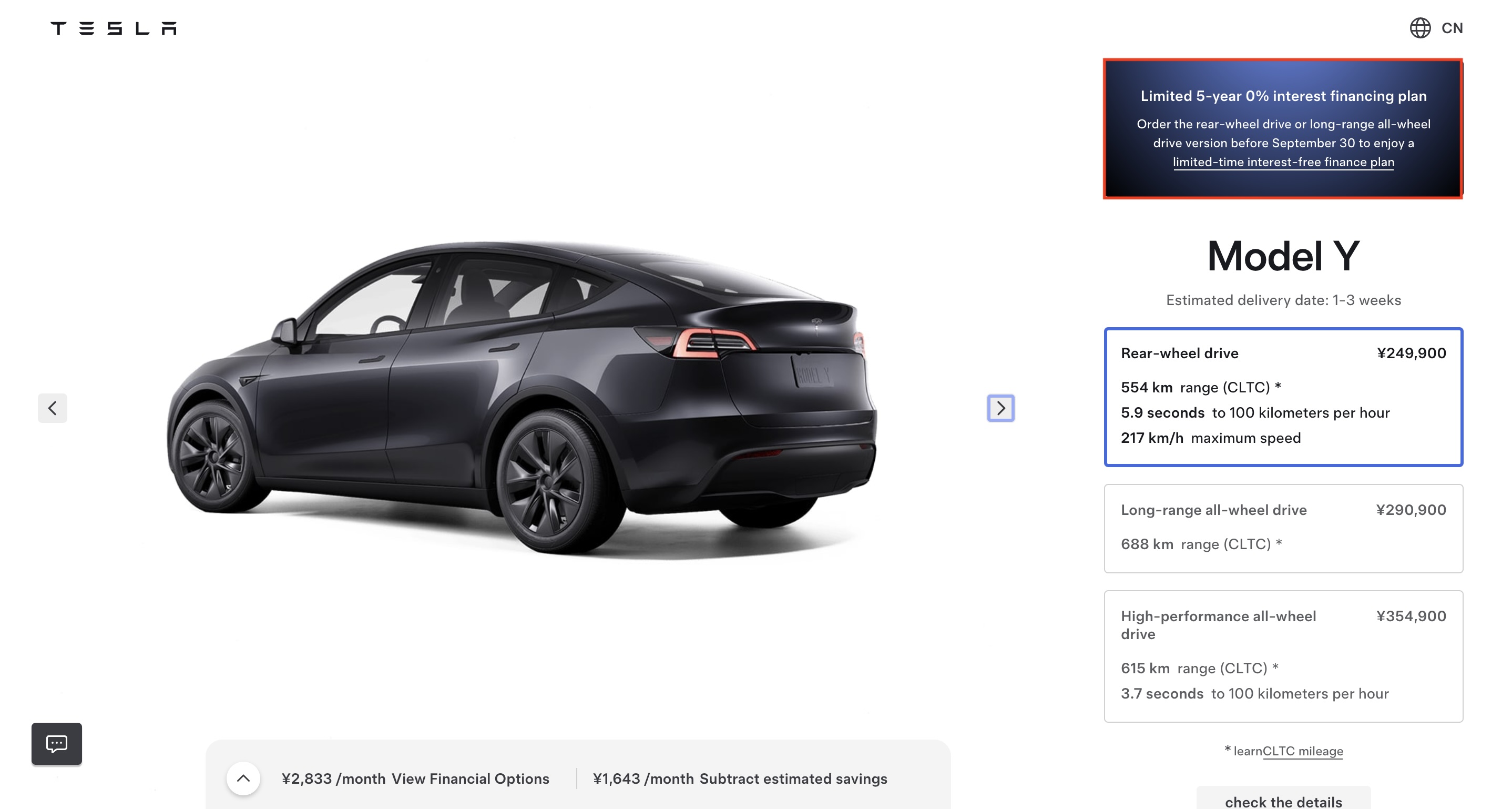Select the Rear-wheel drive option
The image size is (1512, 809).
pyautogui.click(x=1283, y=397)
